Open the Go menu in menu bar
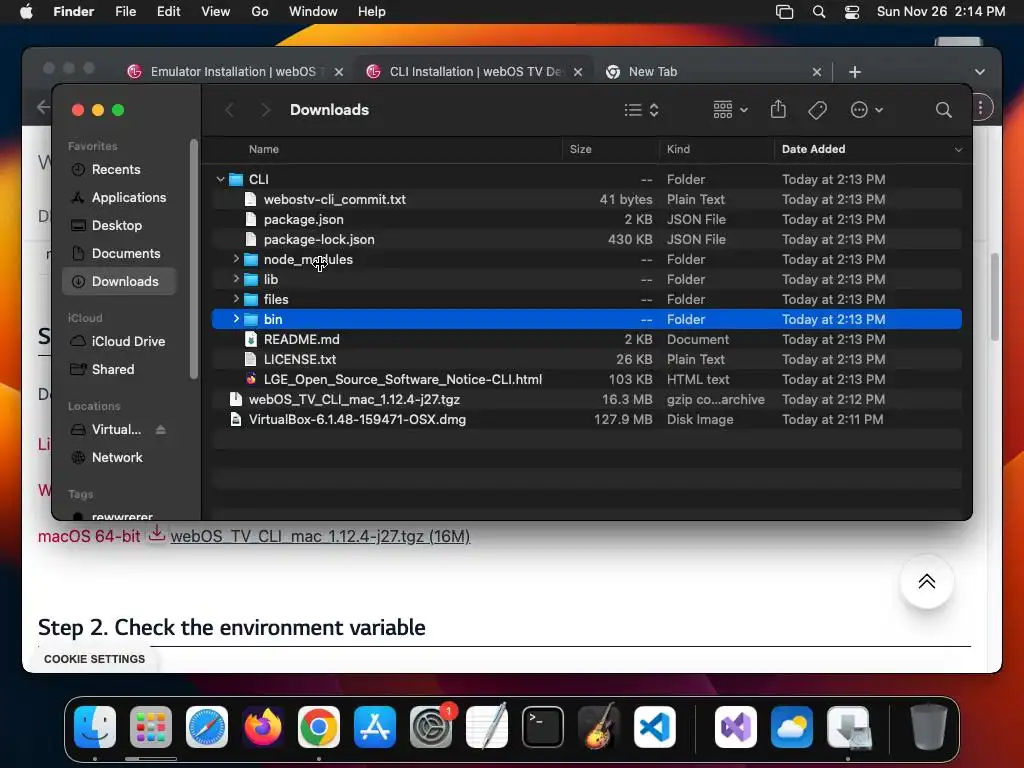The height and width of the screenshot is (768, 1024). tap(260, 12)
